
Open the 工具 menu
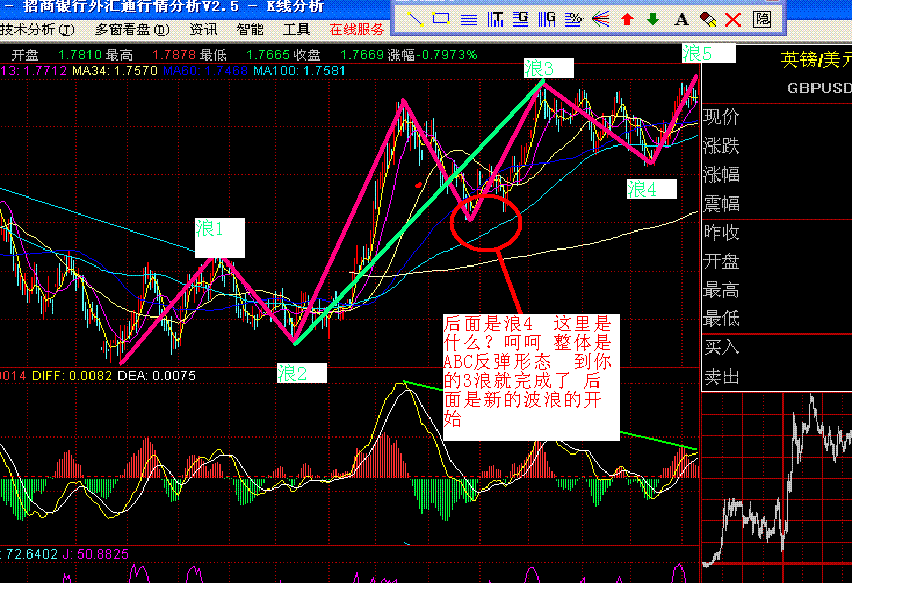296,29
